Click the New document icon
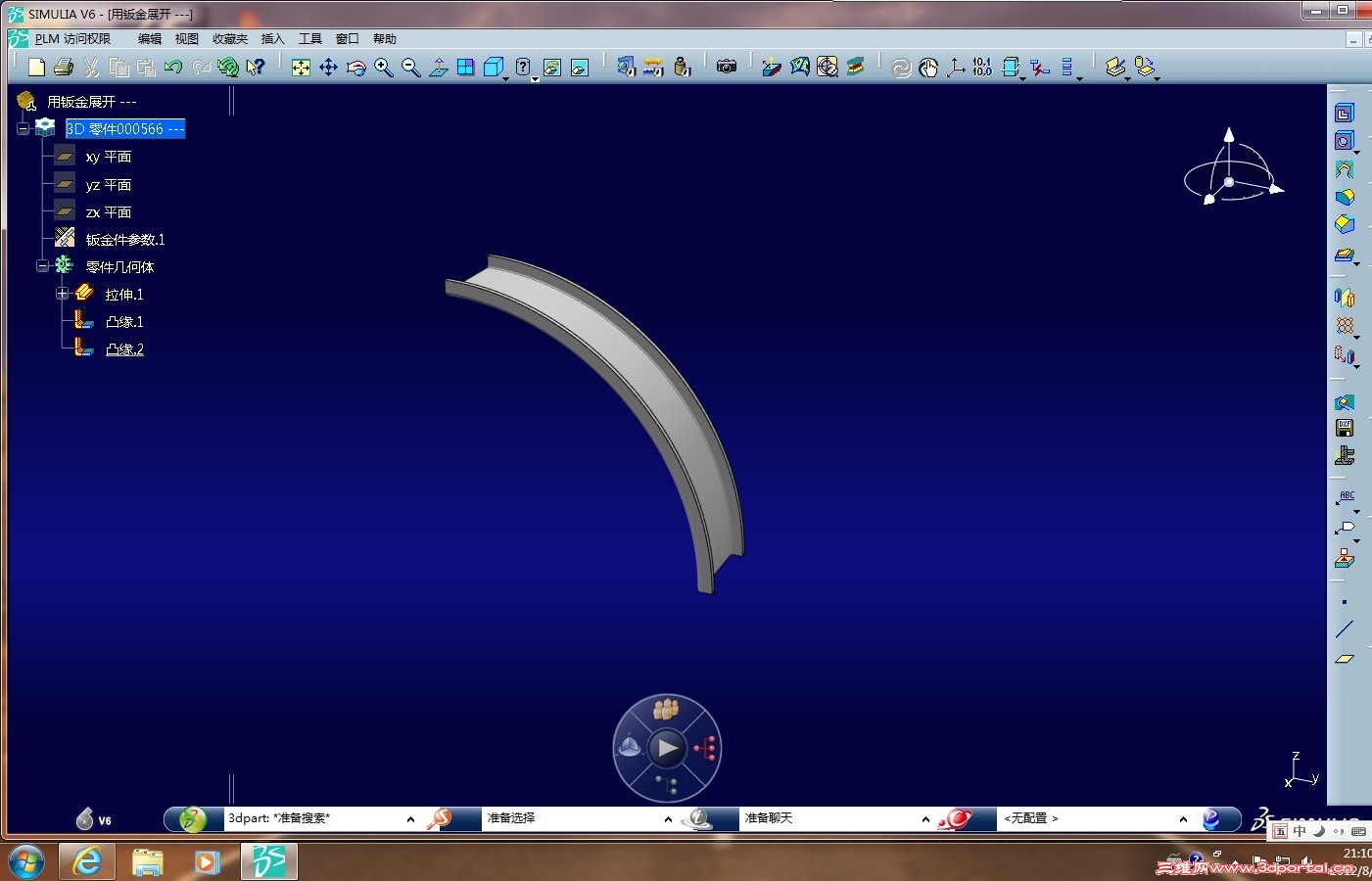 [36, 67]
